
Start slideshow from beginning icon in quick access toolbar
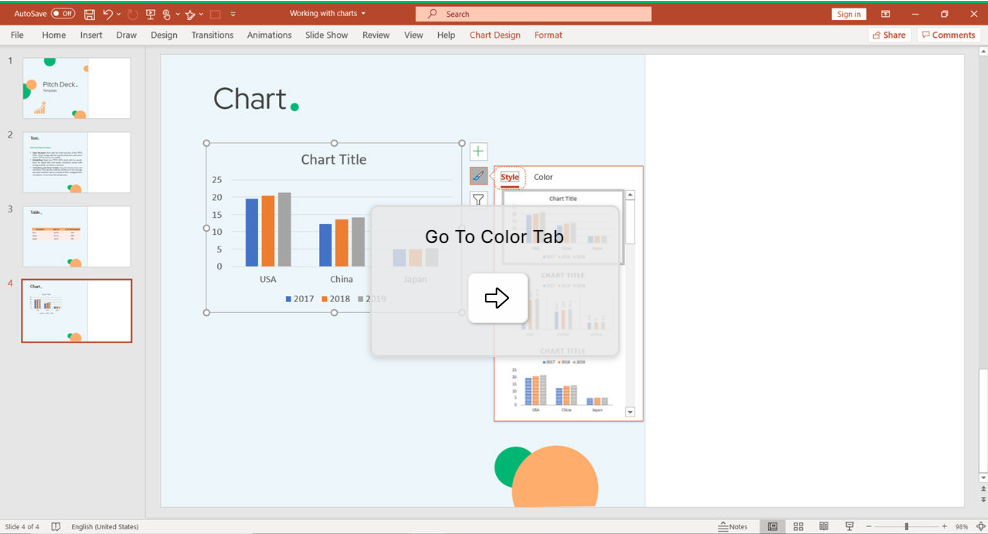(150, 14)
